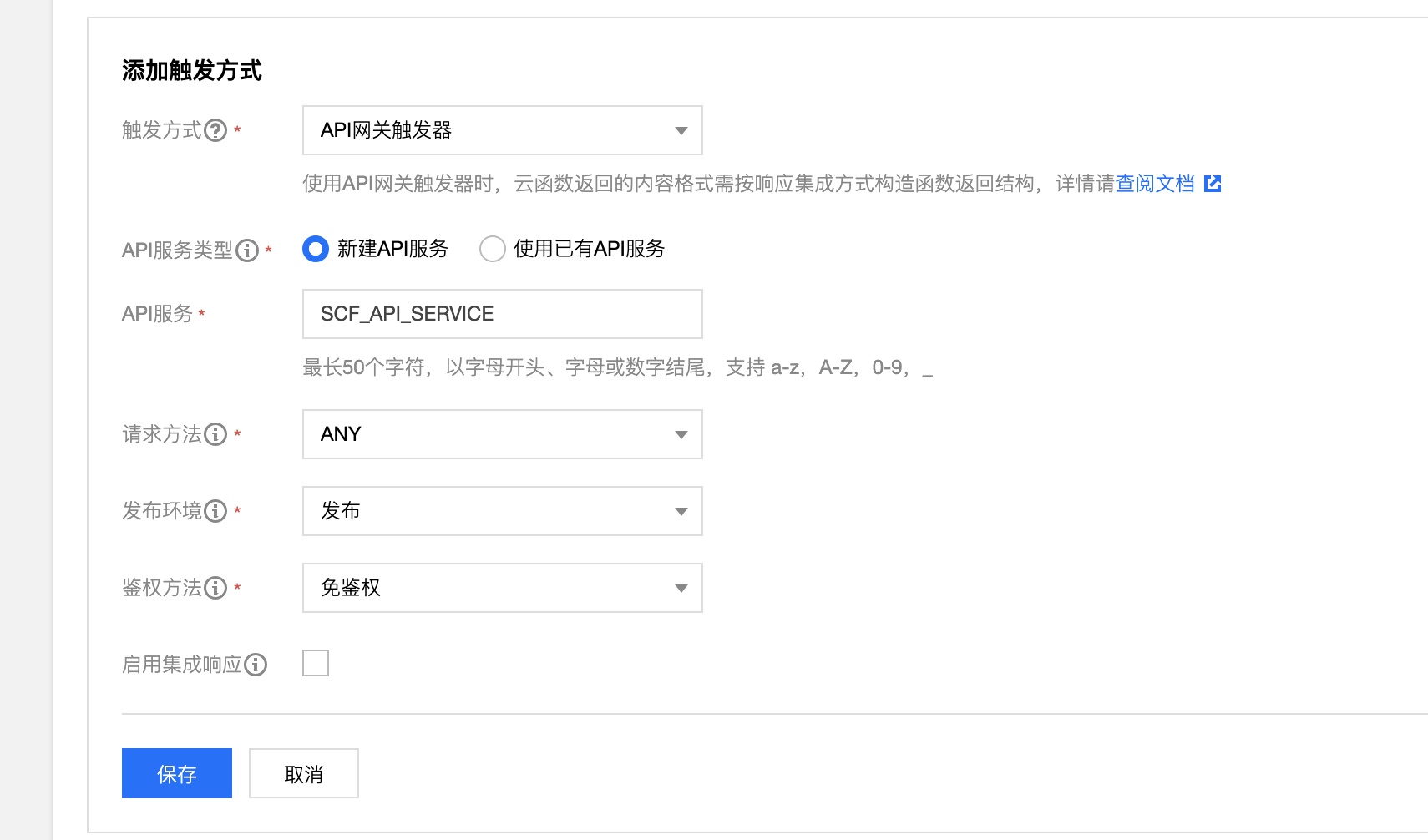Click the 取消 cancel button
The width and height of the screenshot is (1428, 840).
303,773
